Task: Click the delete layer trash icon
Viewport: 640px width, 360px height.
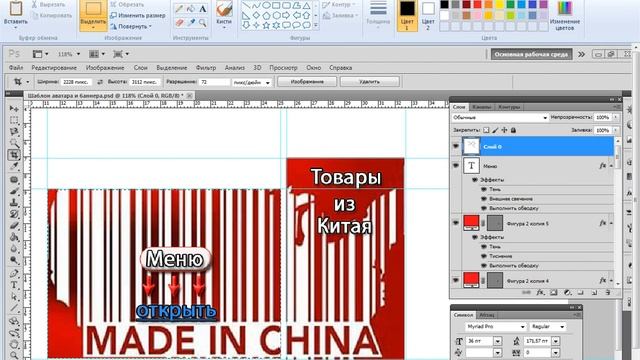Action: click(x=608, y=293)
